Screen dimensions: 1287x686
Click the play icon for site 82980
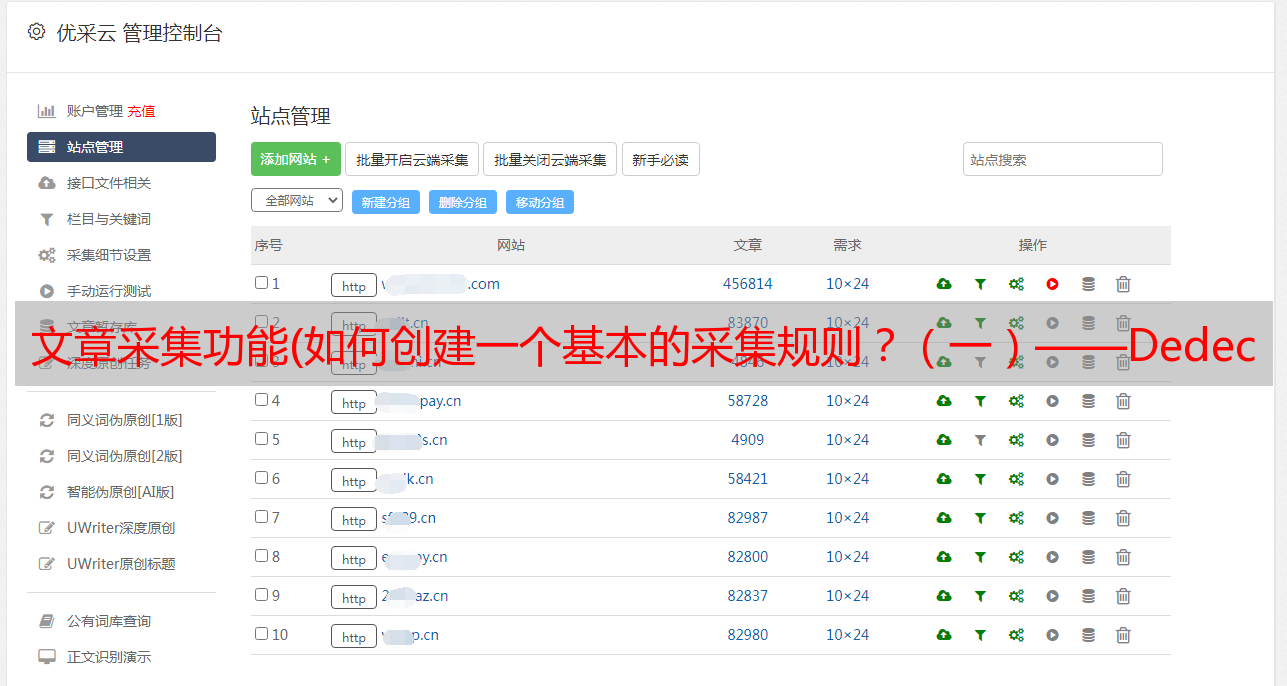coord(1052,635)
